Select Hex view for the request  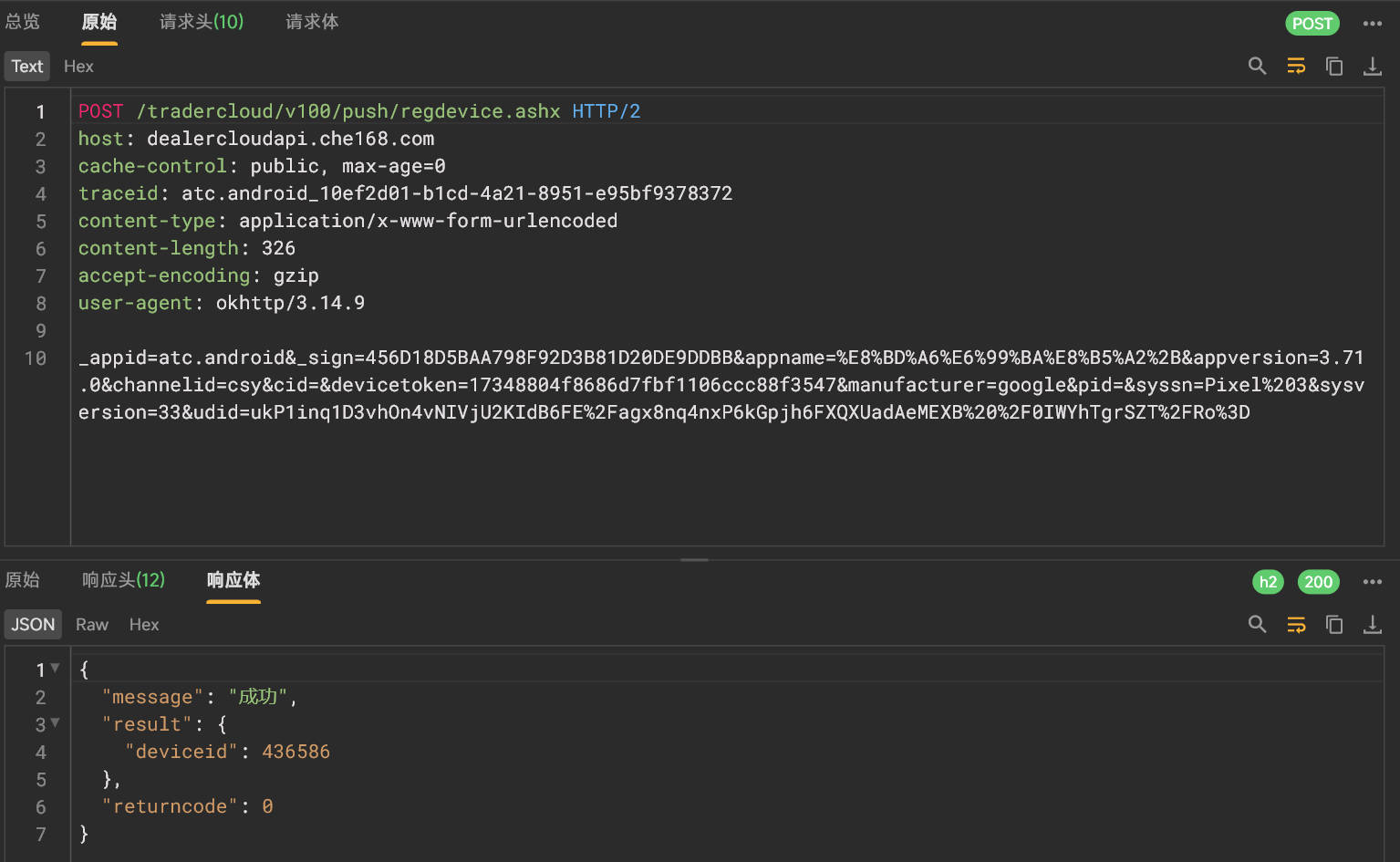coord(78,67)
